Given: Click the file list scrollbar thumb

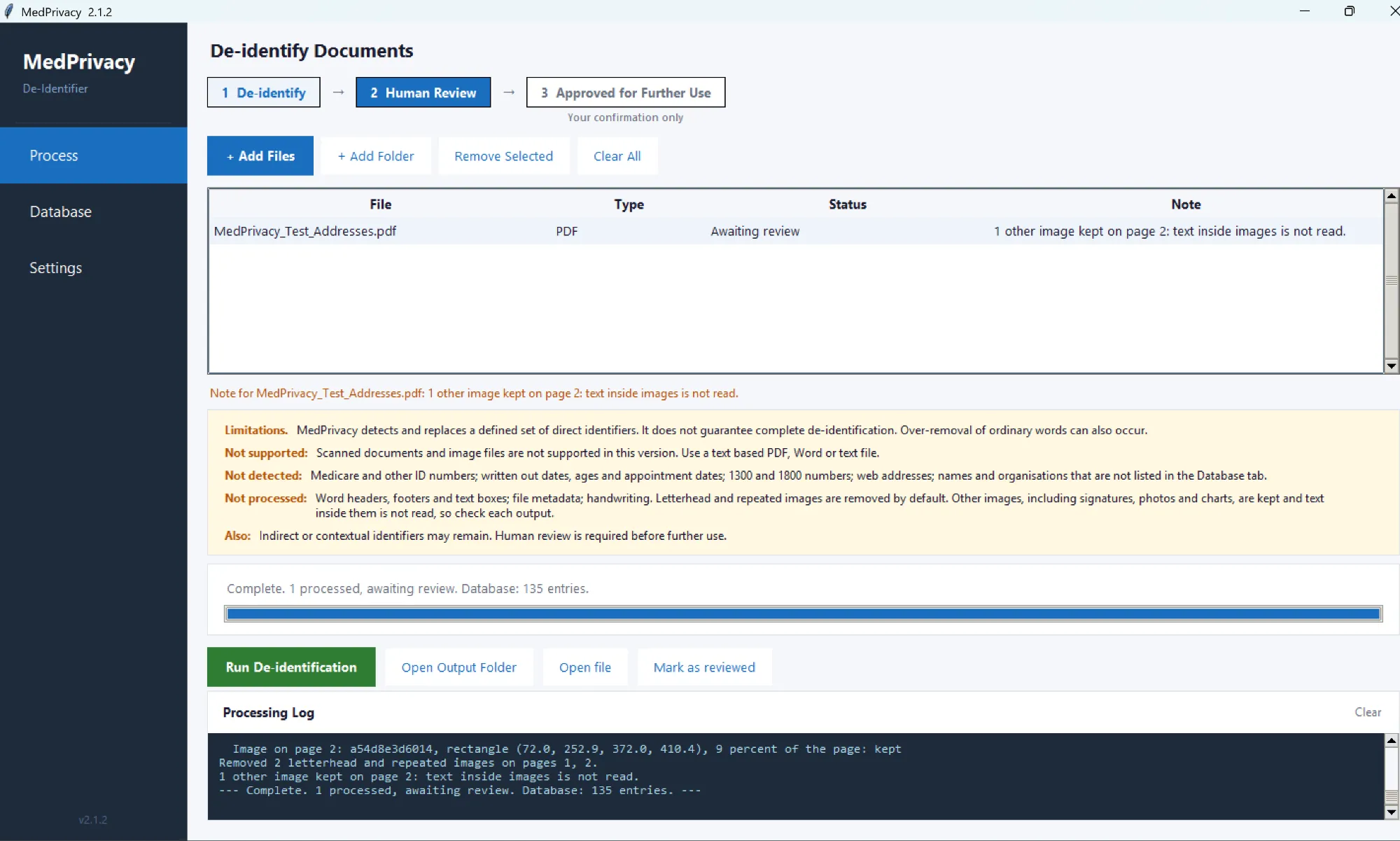Looking at the screenshot, I should [x=1392, y=280].
